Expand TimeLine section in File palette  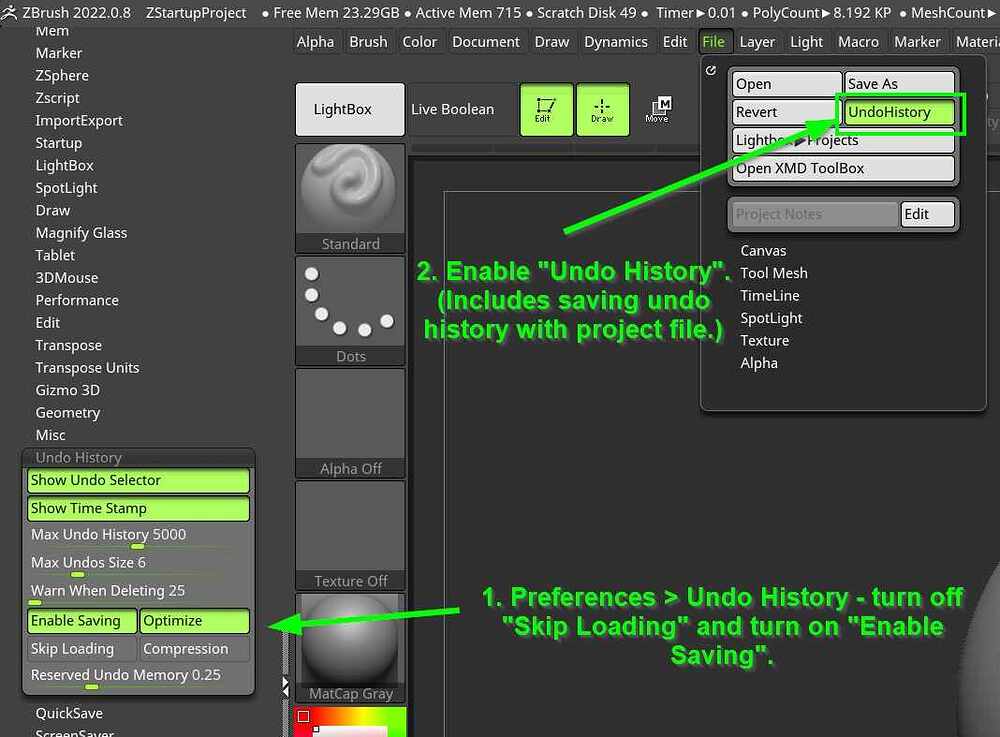click(770, 296)
